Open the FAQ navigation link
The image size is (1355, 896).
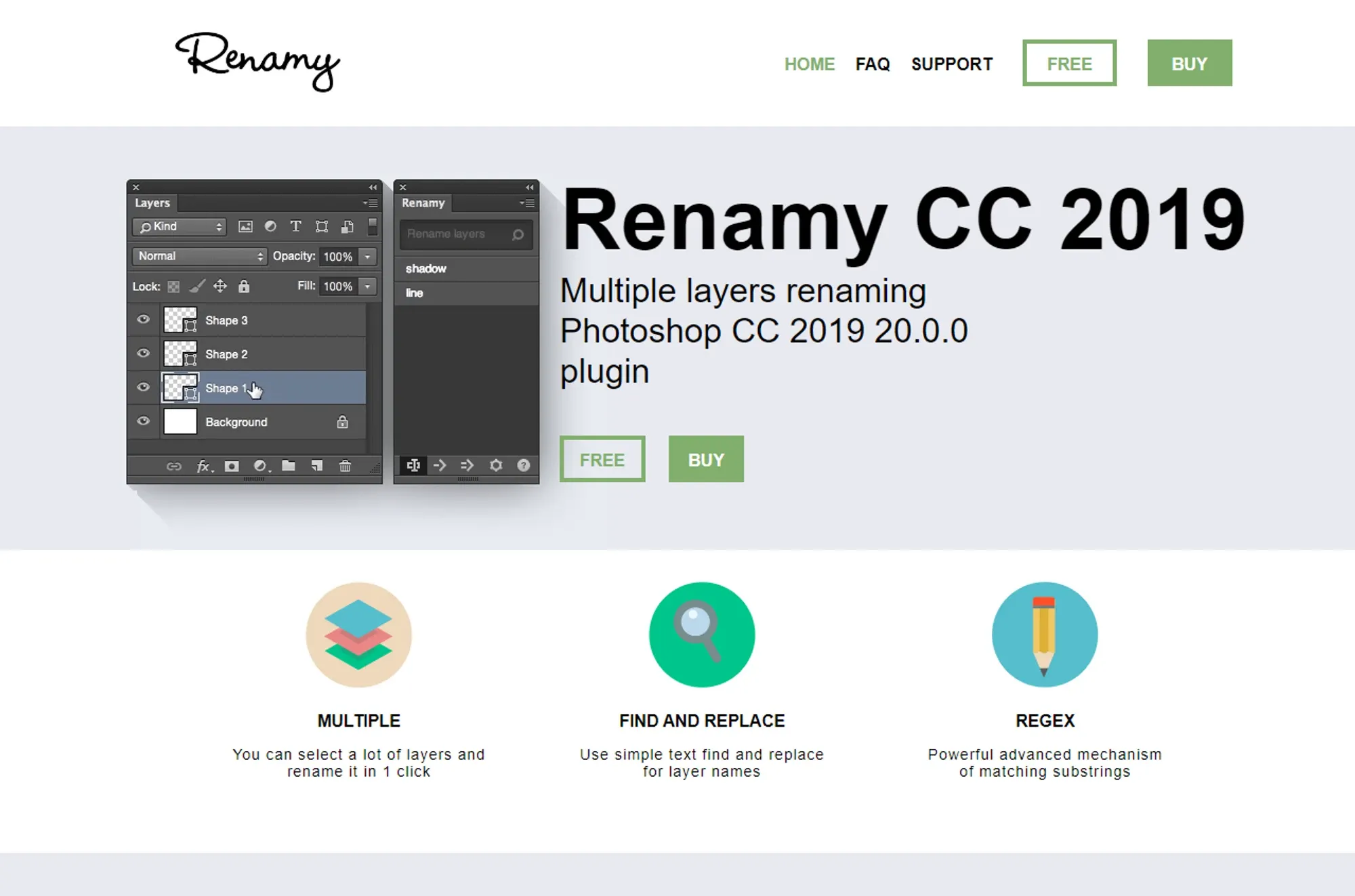pyautogui.click(x=873, y=64)
